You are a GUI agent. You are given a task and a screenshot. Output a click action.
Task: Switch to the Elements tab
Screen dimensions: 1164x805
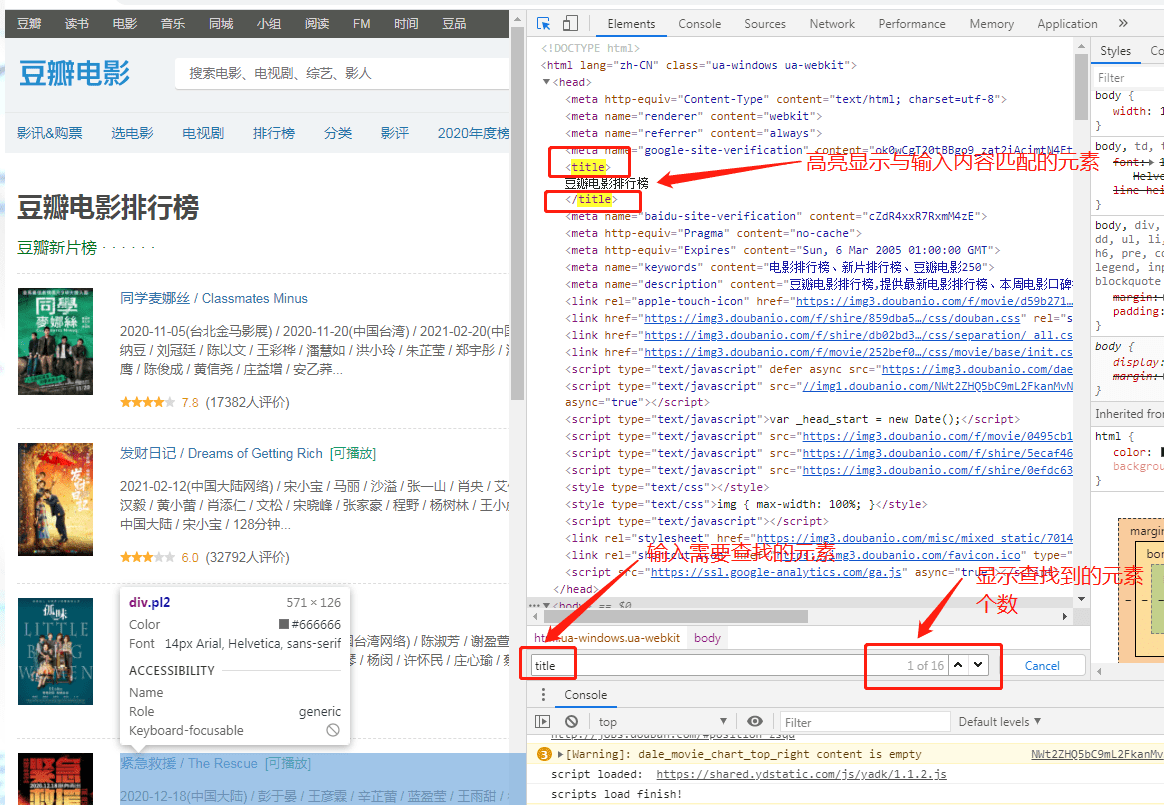coord(631,24)
